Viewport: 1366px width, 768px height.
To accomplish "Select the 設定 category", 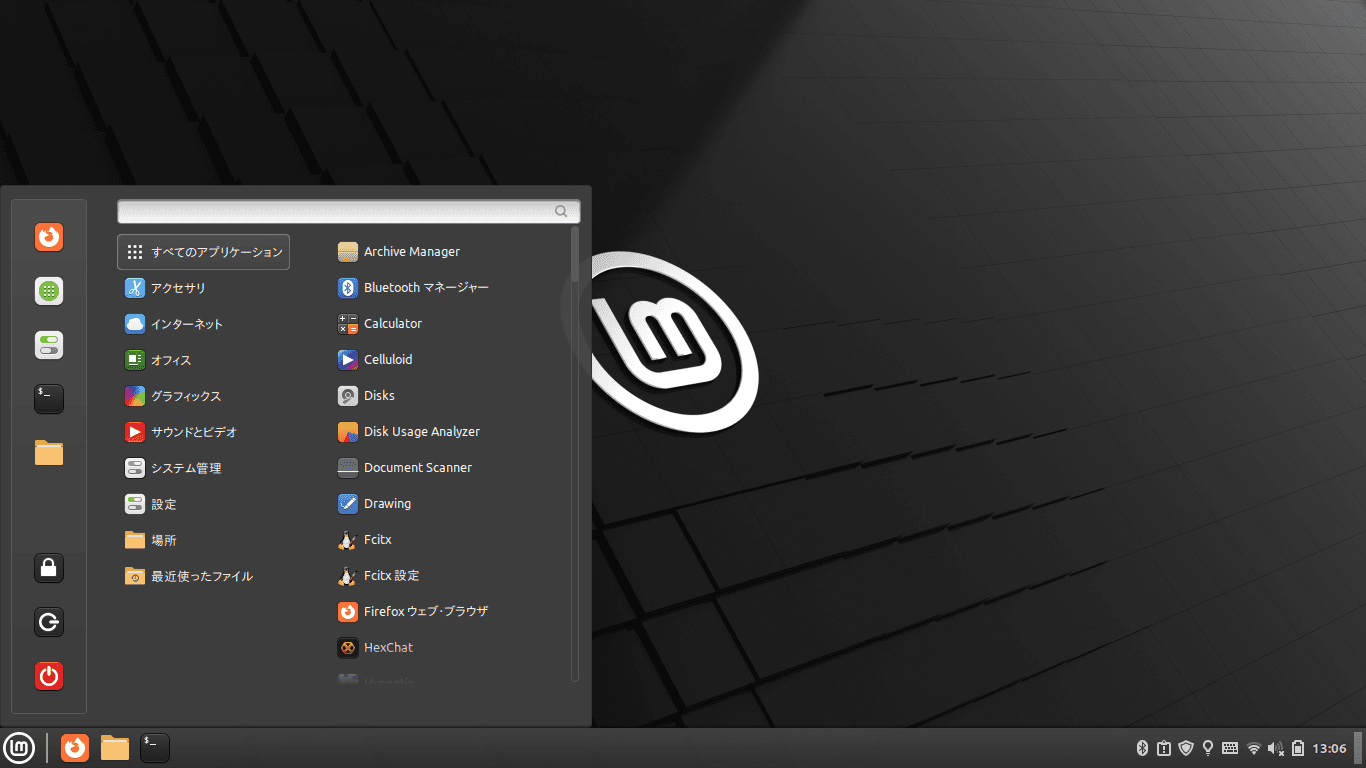I will (203, 504).
